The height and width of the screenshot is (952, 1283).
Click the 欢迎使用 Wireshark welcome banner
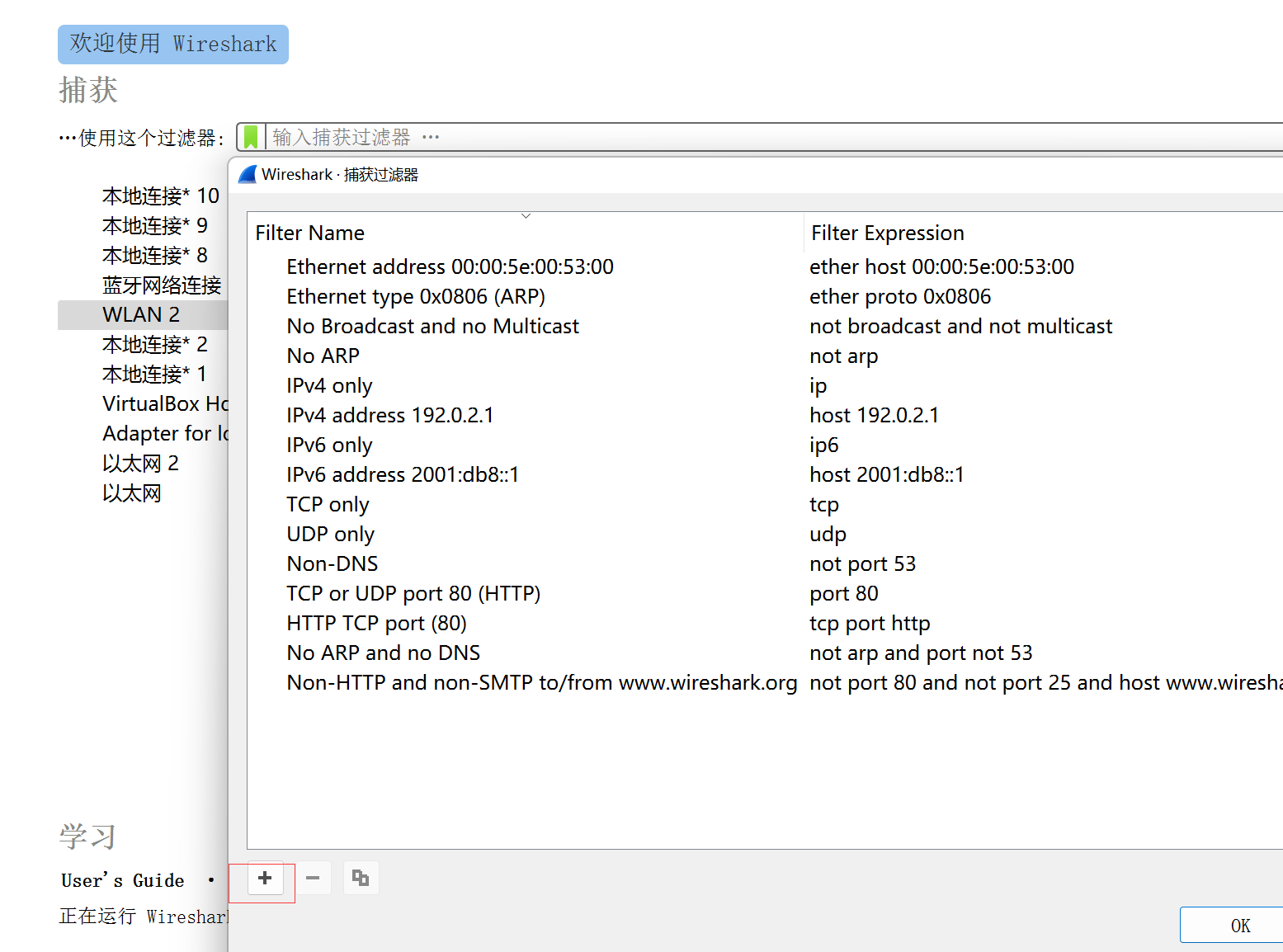(x=173, y=44)
